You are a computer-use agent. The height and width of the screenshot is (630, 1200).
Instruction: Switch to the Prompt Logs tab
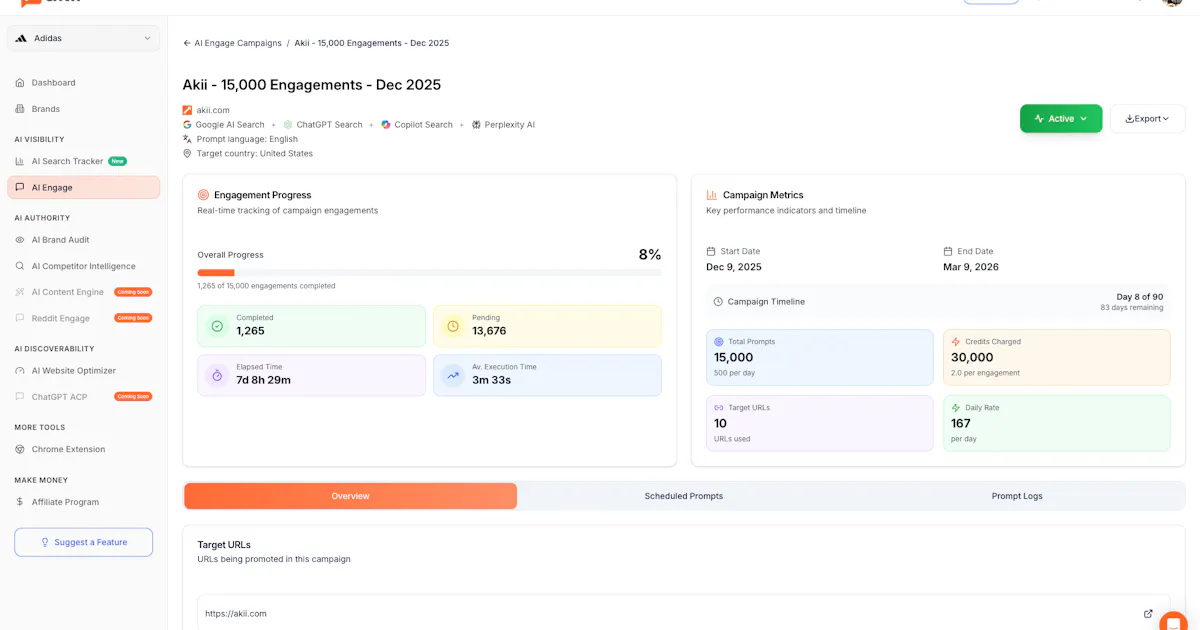[x=1017, y=496]
